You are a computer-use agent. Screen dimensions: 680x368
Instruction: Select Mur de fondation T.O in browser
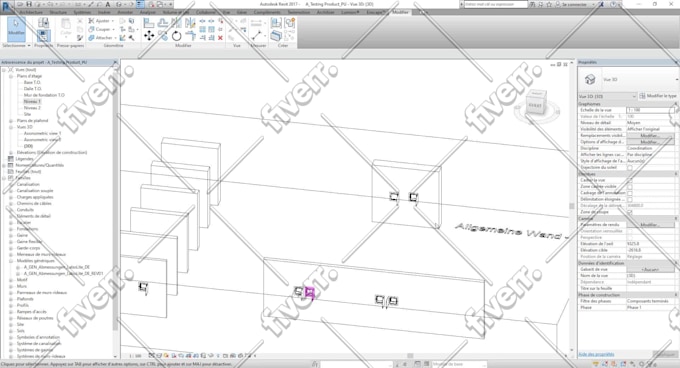point(44,95)
